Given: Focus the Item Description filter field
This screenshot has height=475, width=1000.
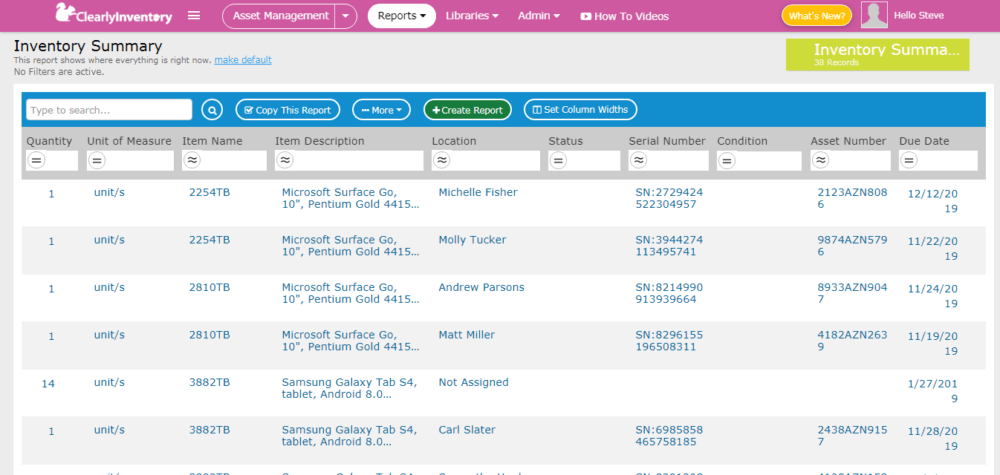Looking at the screenshot, I should [349, 161].
